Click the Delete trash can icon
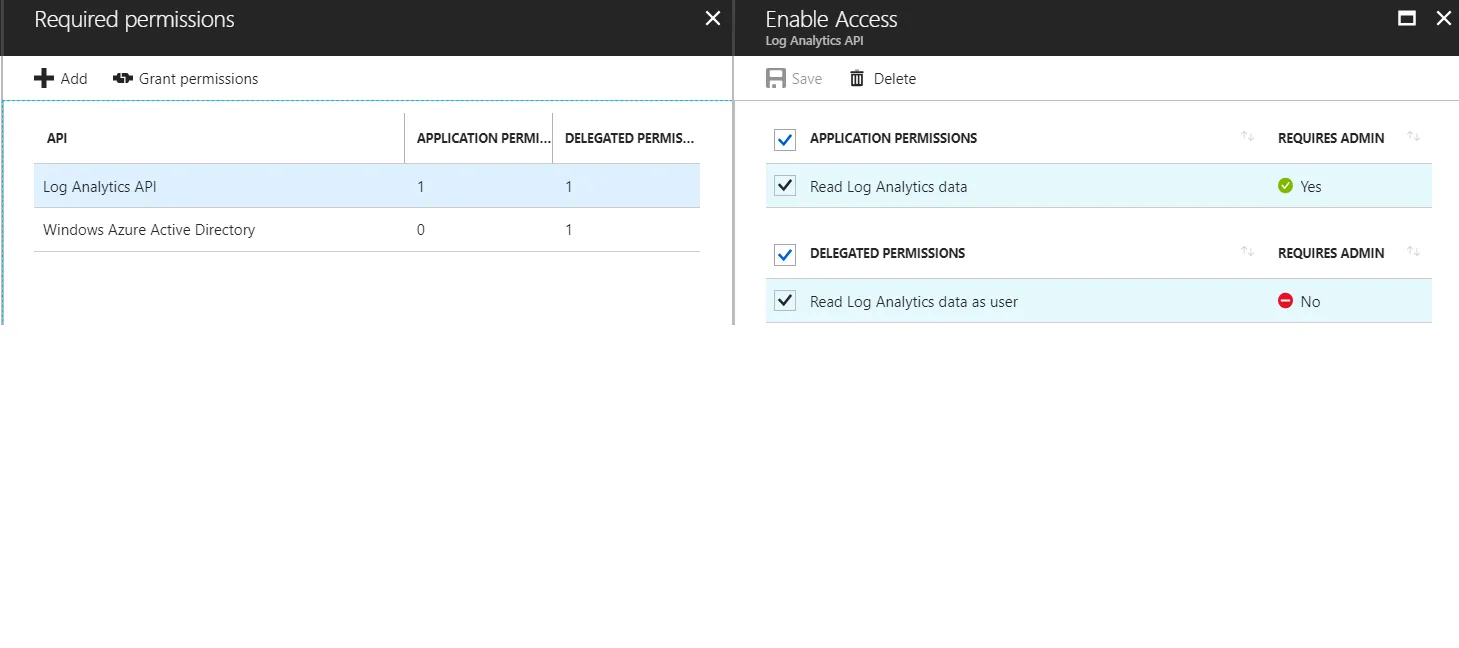1459x648 pixels. coord(857,78)
